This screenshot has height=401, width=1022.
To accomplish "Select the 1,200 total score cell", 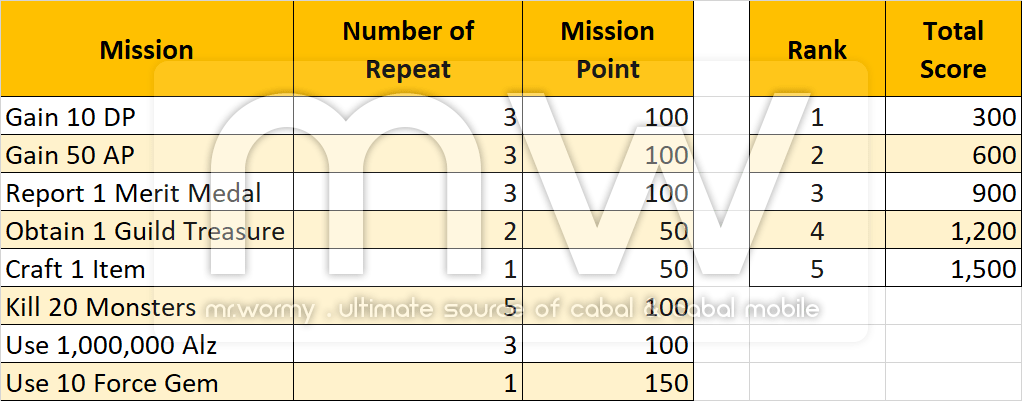I will [x=953, y=231].
